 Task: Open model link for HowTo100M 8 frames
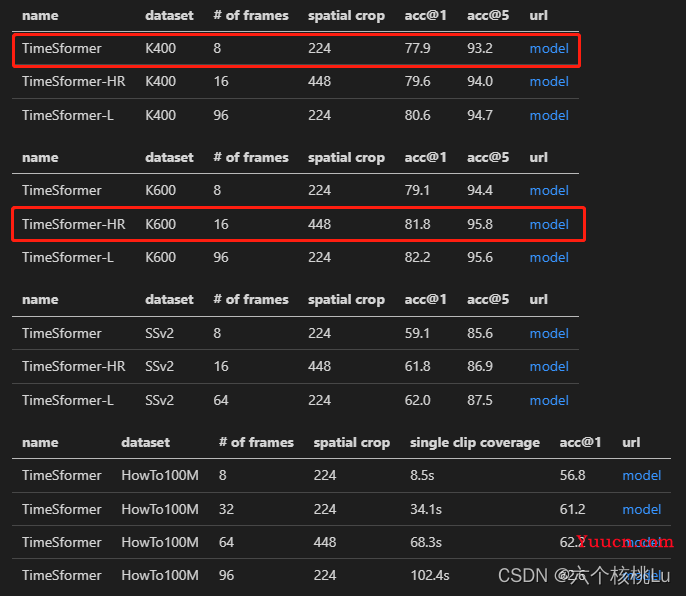641,475
